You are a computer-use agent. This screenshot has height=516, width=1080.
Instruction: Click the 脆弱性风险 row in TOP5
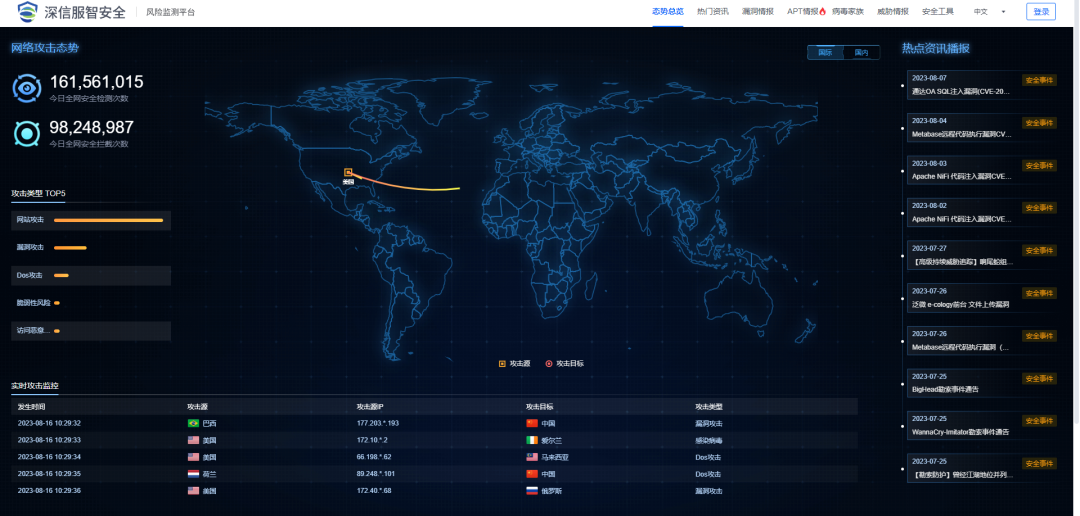coord(91,302)
